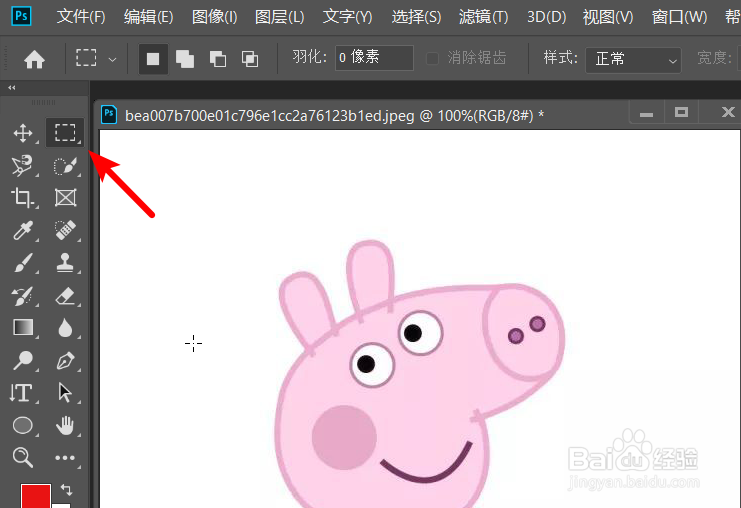This screenshot has width=741, height=508.
Task: Select the Clone Stamp tool
Action: (65, 262)
